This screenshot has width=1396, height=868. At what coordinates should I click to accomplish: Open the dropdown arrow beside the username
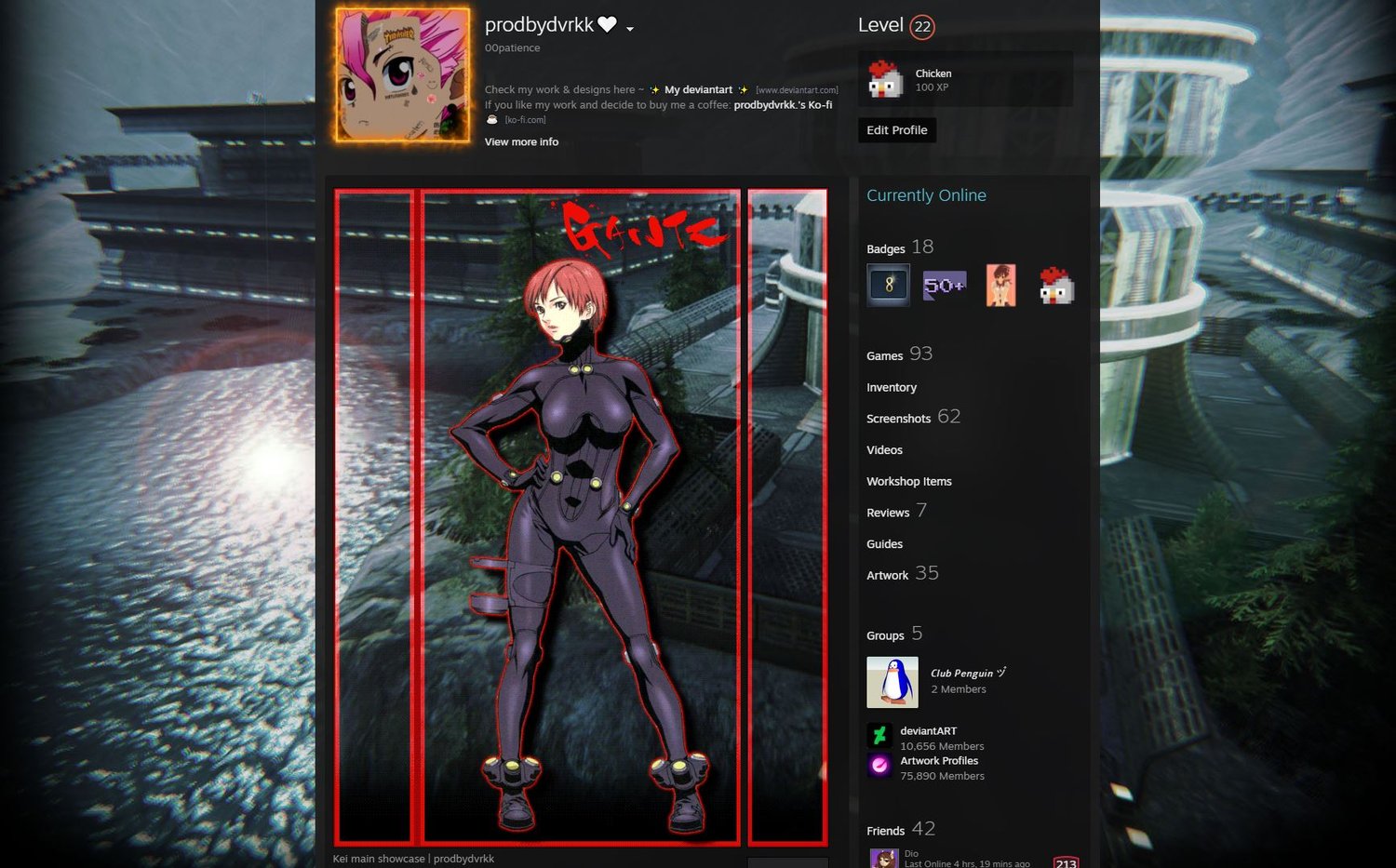[x=630, y=29]
